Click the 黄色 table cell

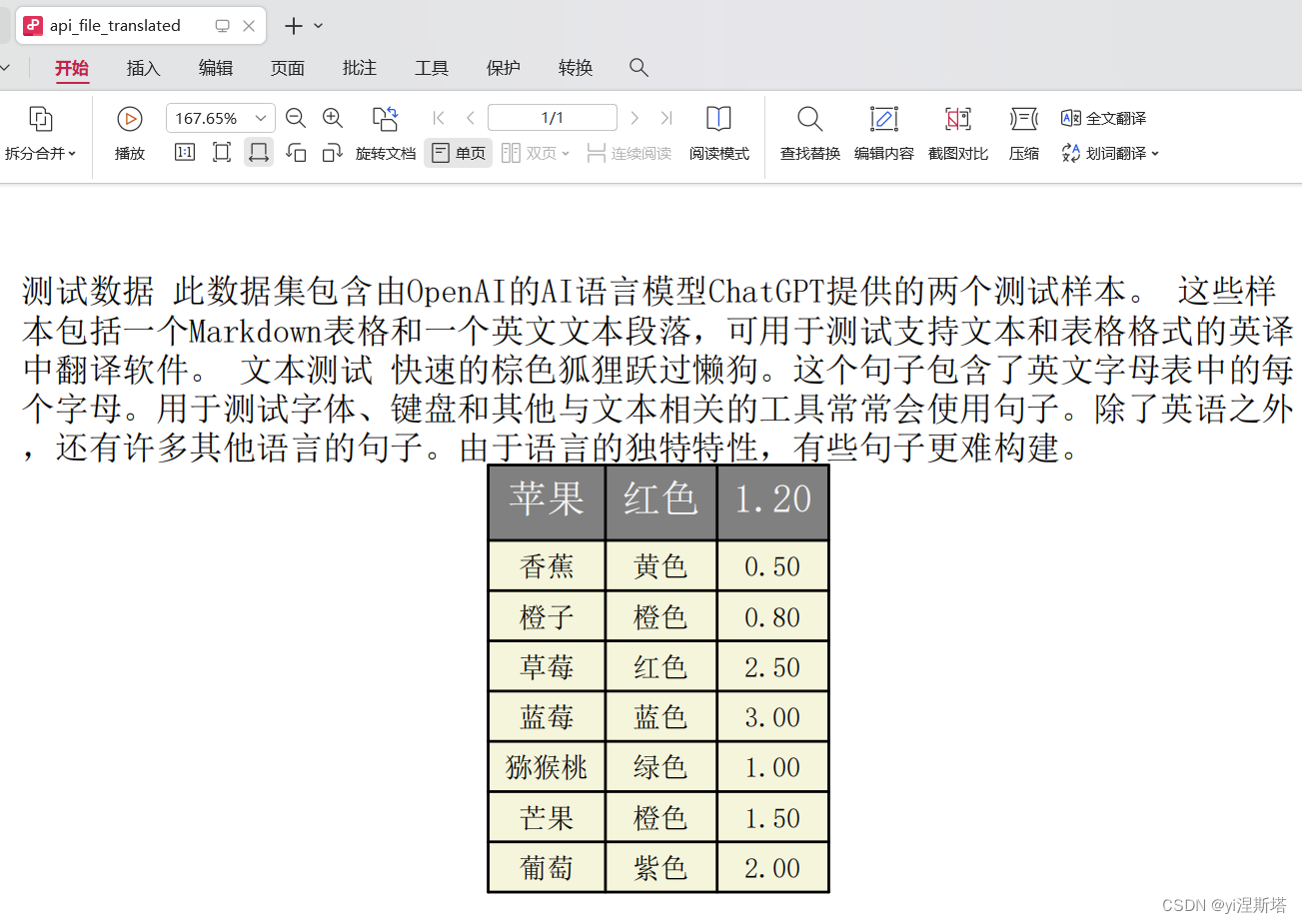pos(660,566)
